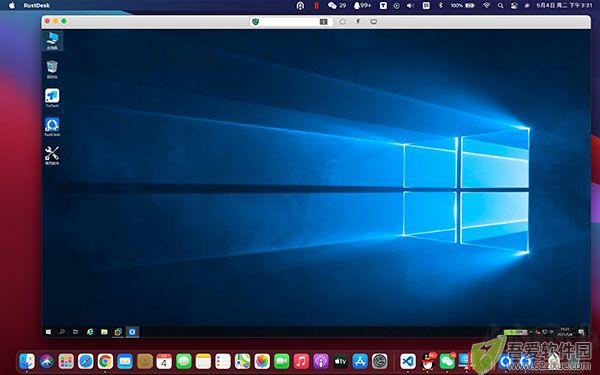
Task: Launch Internet Explorer from the Windows taskbar
Action: pyautogui.click(x=90, y=332)
